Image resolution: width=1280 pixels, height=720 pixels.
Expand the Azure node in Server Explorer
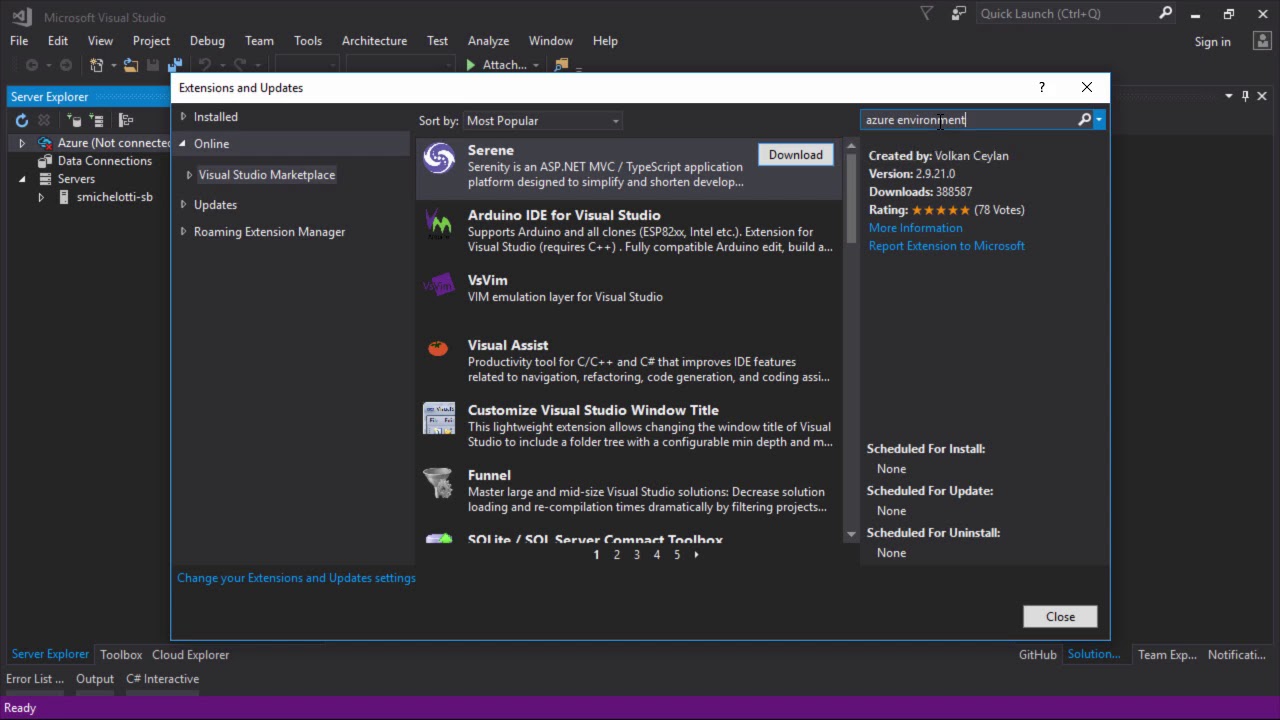[22, 143]
